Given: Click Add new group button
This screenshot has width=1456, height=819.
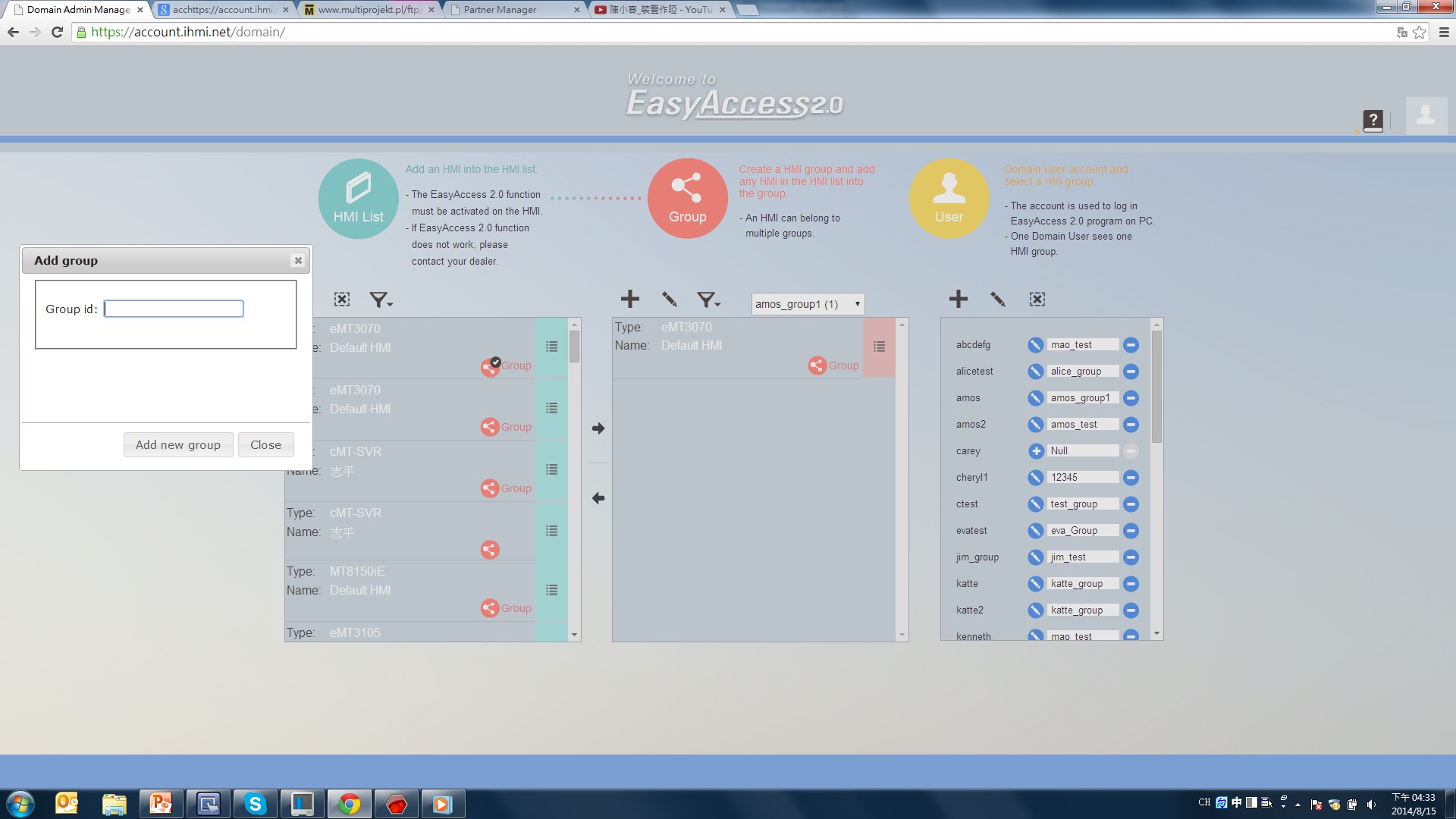Looking at the screenshot, I should pos(178,445).
